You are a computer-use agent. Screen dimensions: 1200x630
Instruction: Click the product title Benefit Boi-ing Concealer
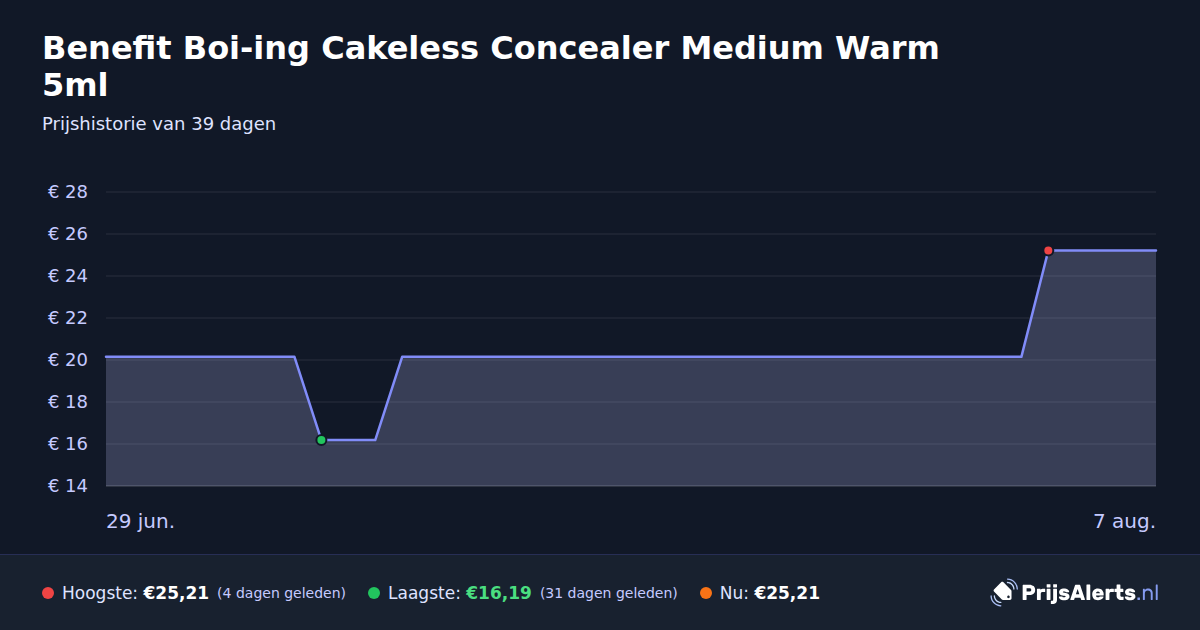point(491,67)
